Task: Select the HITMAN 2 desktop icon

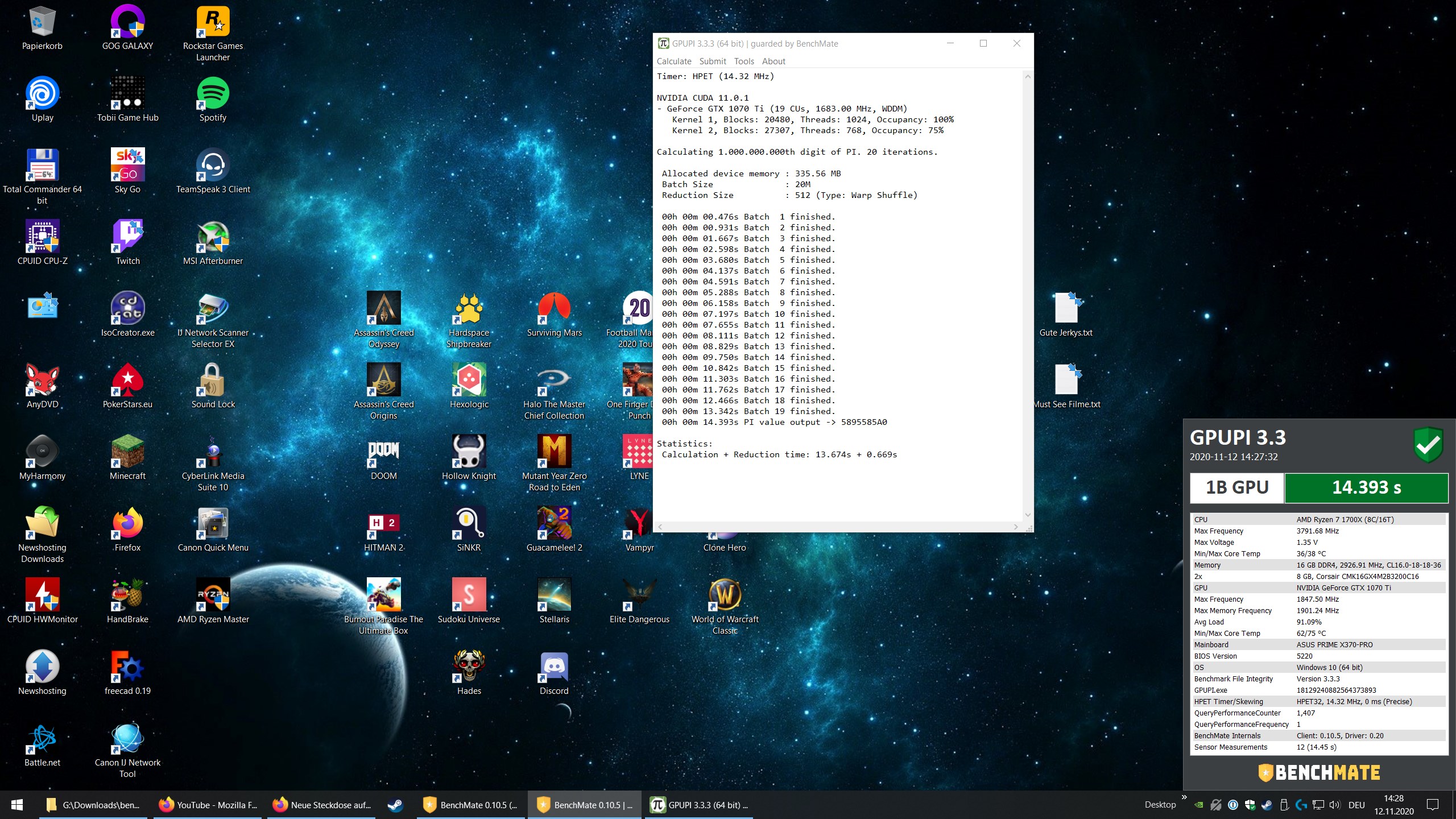Action: pyautogui.click(x=383, y=530)
